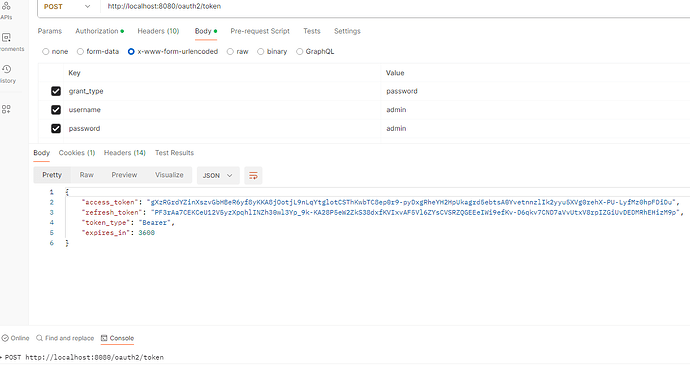This screenshot has height=371, width=690.
Task: Open the Console panel
Action: [x=117, y=338]
